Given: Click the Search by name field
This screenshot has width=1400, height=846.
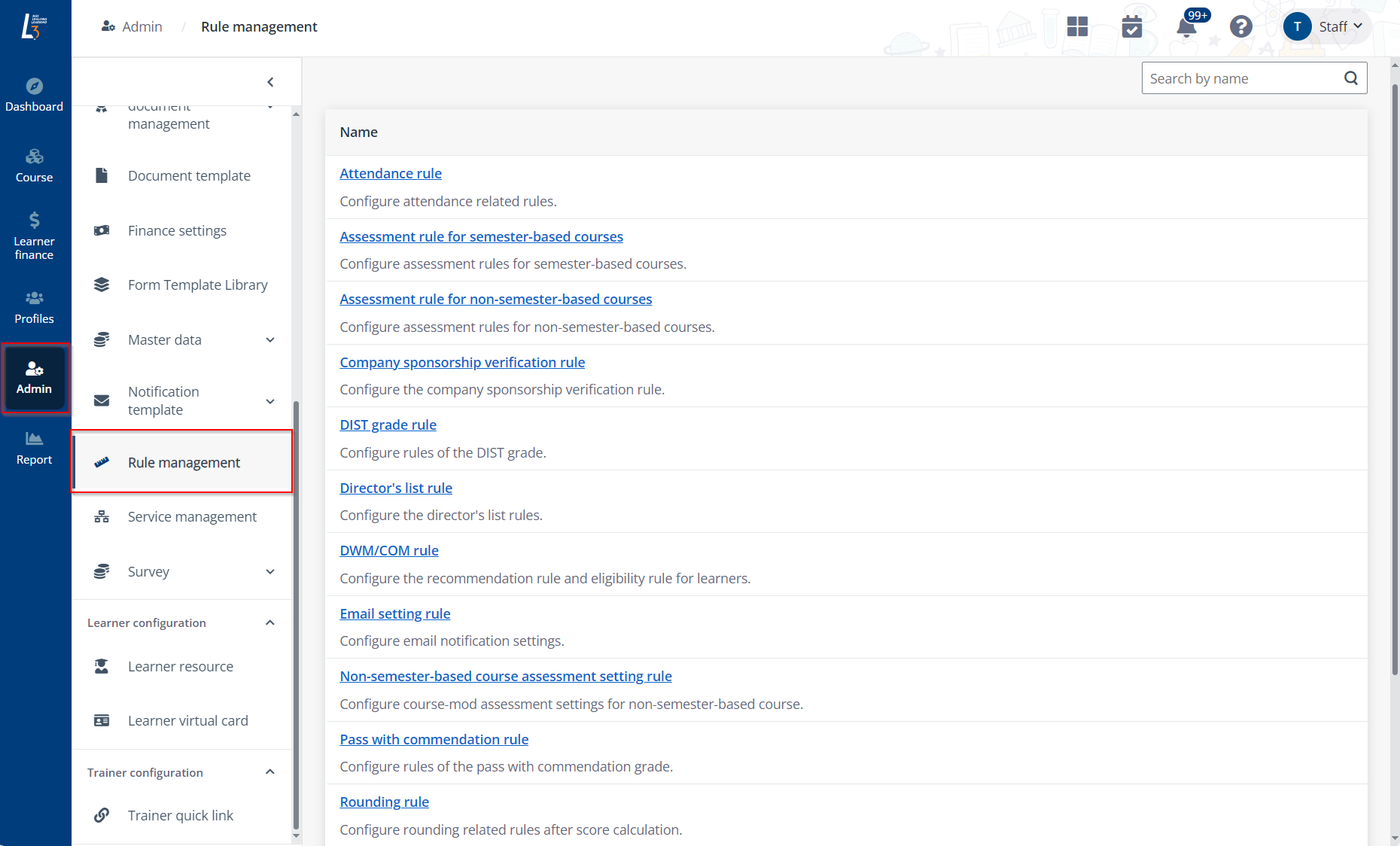Looking at the screenshot, I should tap(1242, 78).
